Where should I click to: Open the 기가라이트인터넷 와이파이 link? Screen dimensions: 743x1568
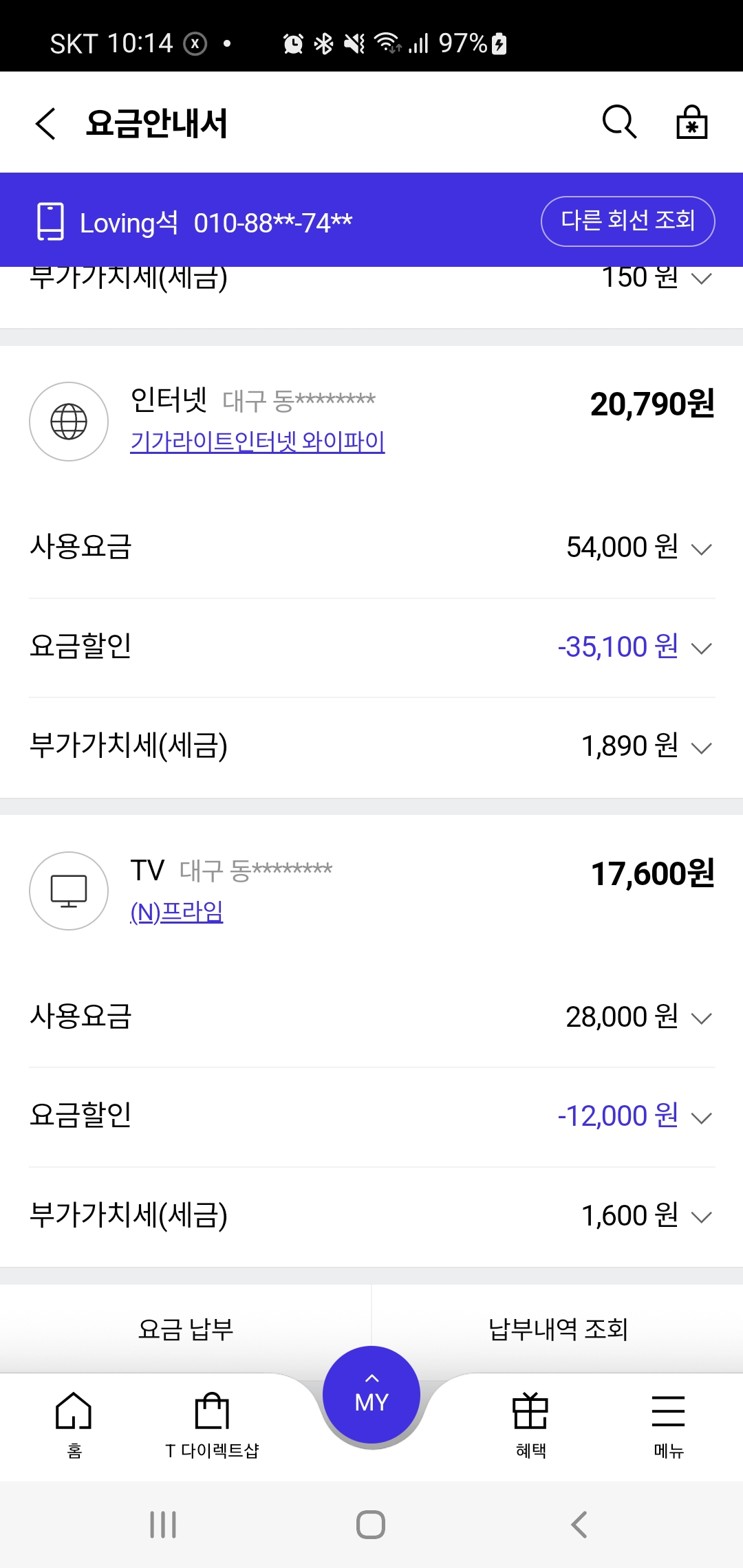[257, 442]
